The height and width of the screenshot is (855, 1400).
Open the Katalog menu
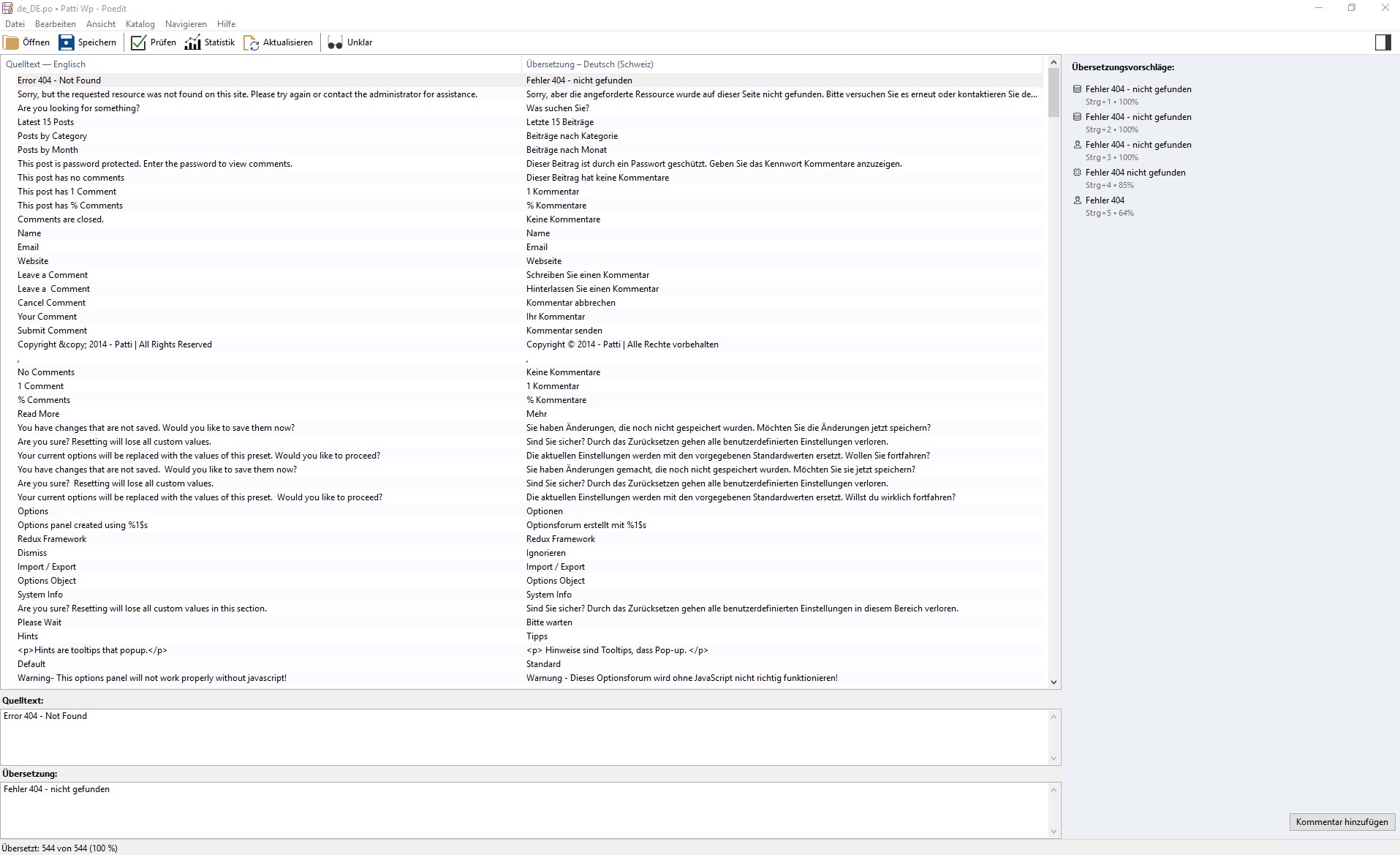(140, 24)
